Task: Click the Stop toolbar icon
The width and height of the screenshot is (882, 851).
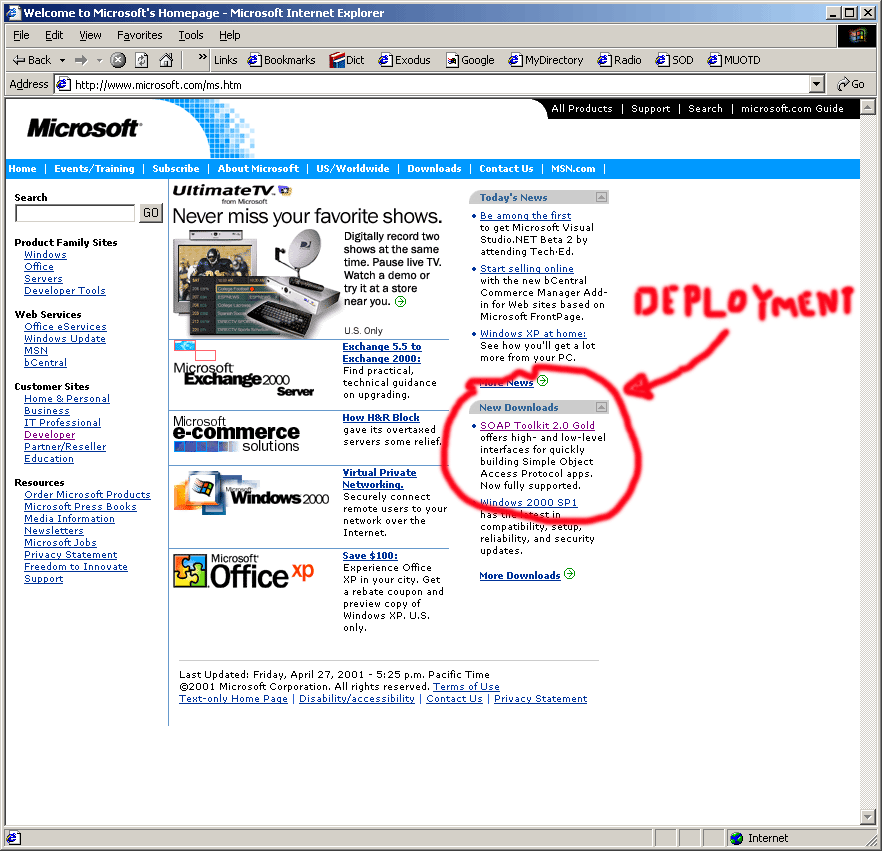Action: 118,60
